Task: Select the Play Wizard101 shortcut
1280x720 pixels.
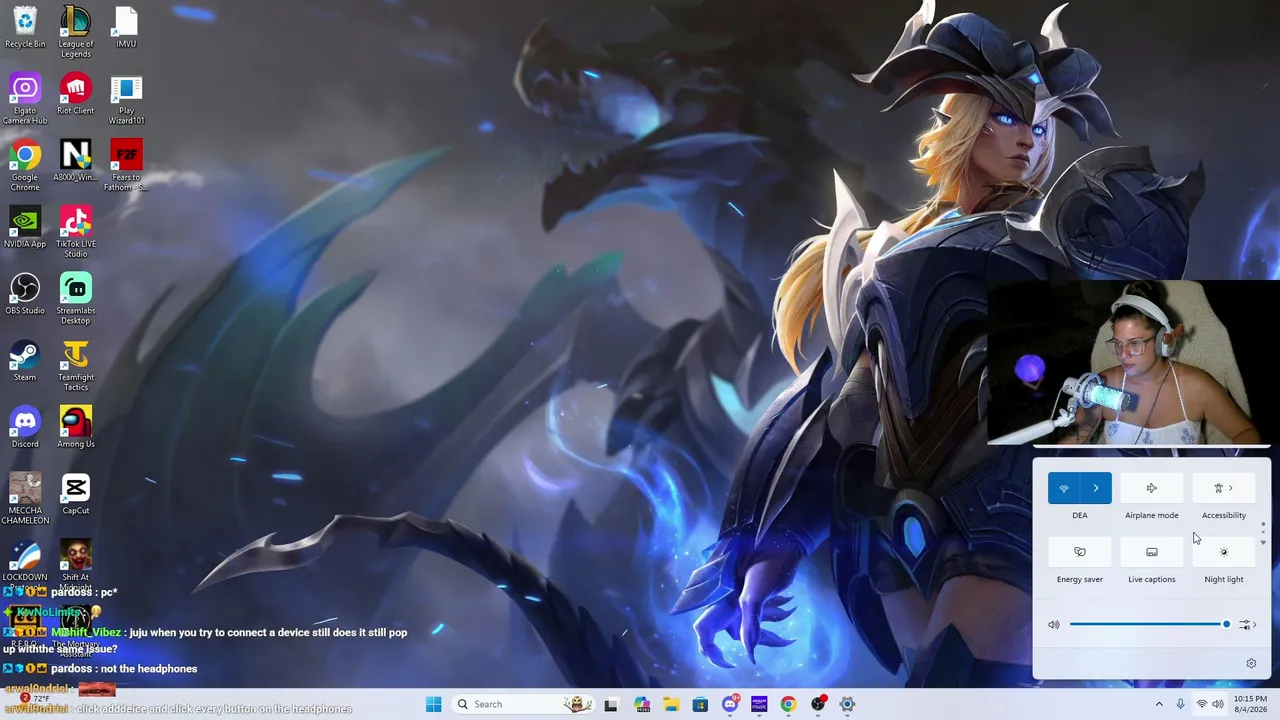Action: coord(126,99)
